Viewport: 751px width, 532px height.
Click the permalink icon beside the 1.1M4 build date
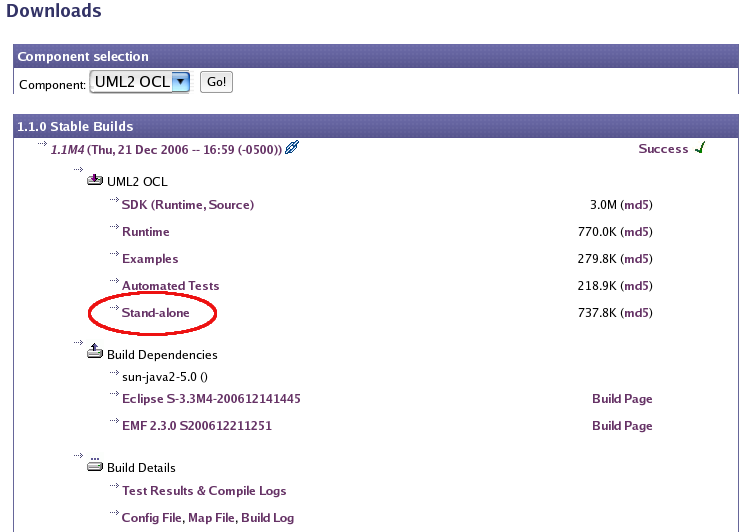point(292,147)
